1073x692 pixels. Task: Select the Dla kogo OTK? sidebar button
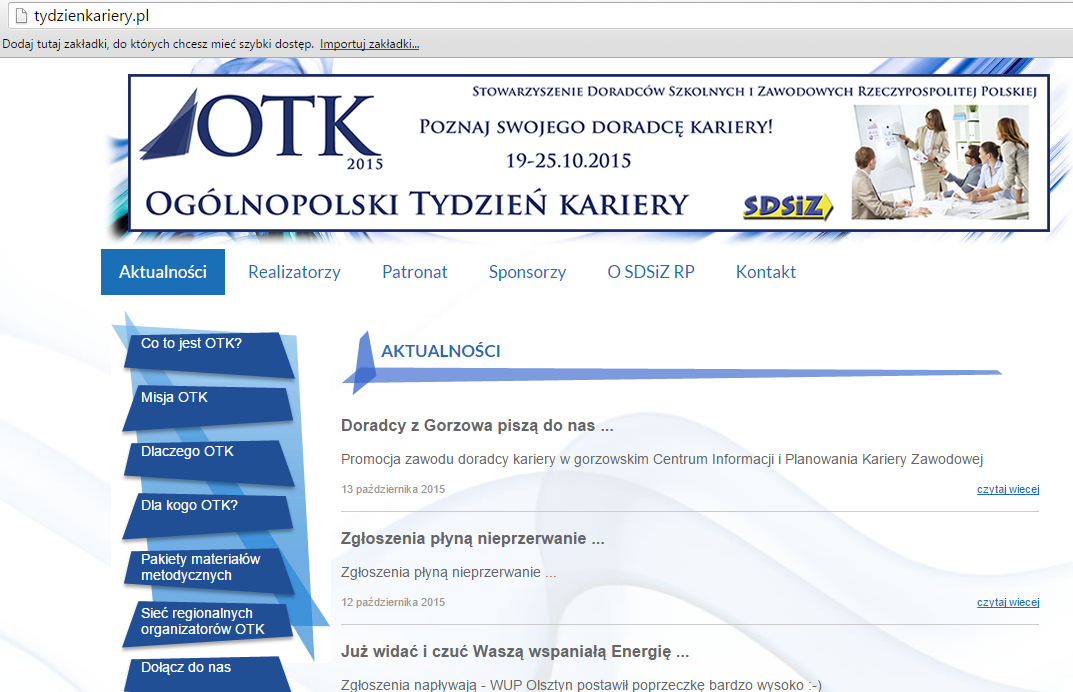208,515
